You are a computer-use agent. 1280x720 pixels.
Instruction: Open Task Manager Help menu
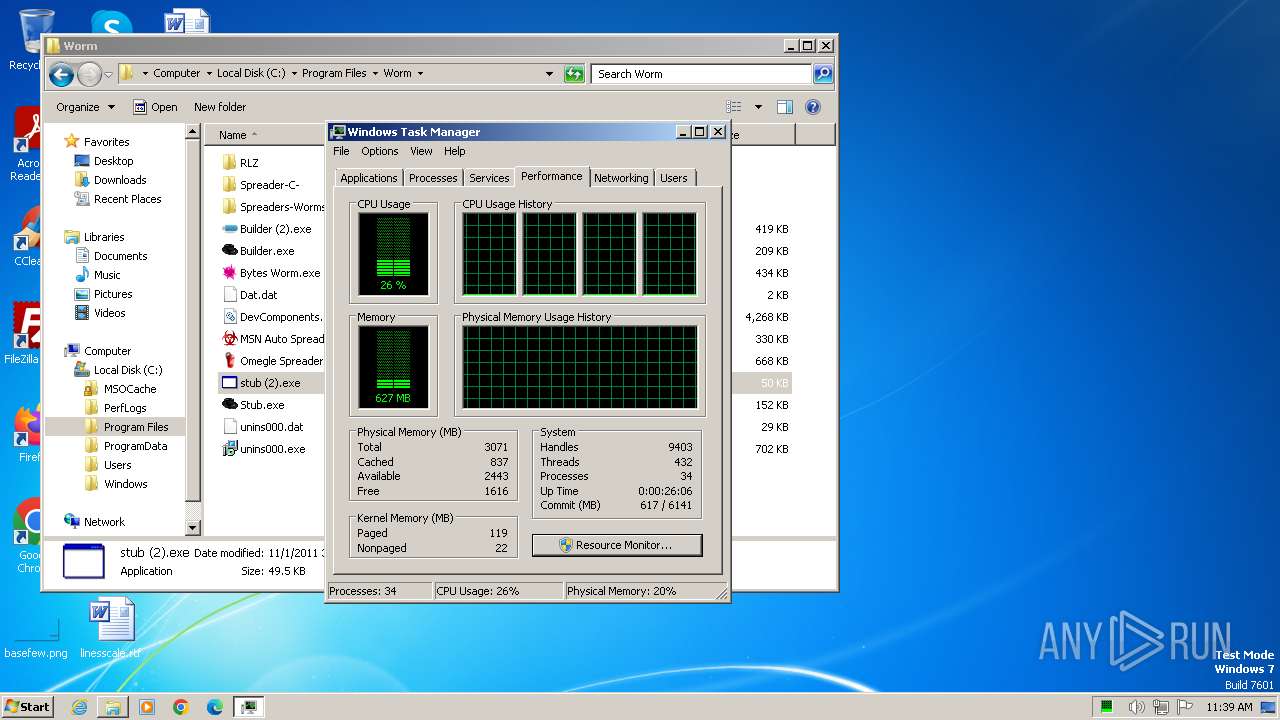point(455,151)
